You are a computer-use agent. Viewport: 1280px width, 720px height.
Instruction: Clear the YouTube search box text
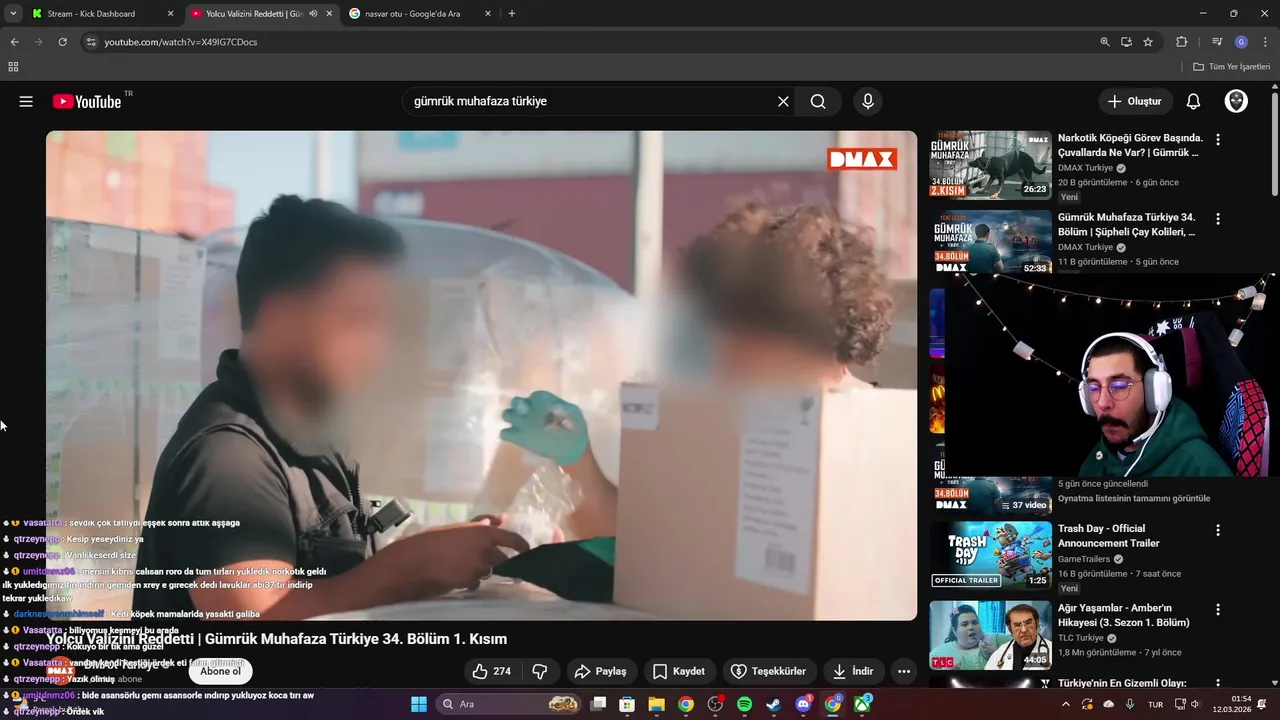pyautogui.click(x=783, y=101)
